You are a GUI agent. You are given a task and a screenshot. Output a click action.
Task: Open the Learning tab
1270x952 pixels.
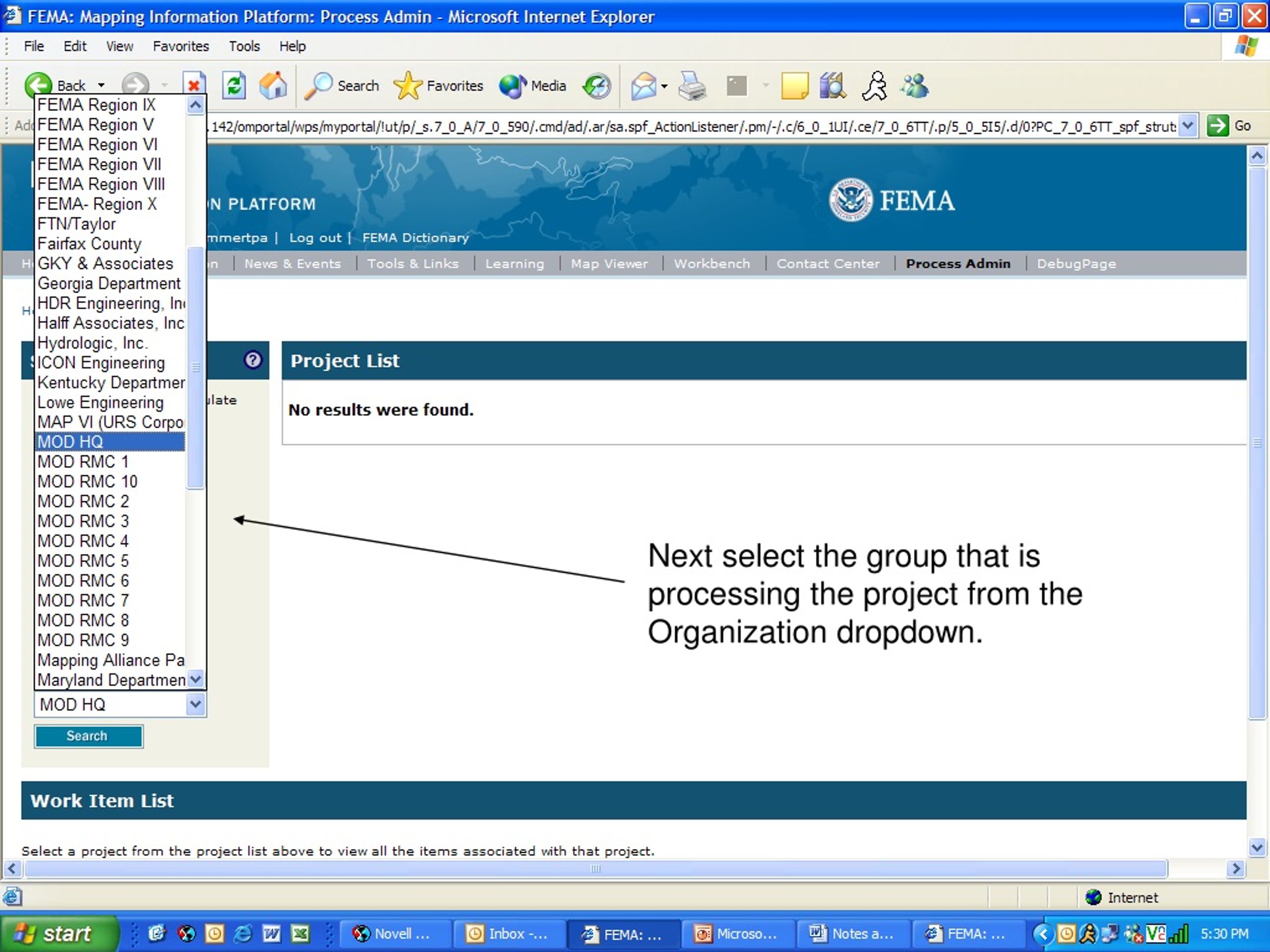(514, 263)
